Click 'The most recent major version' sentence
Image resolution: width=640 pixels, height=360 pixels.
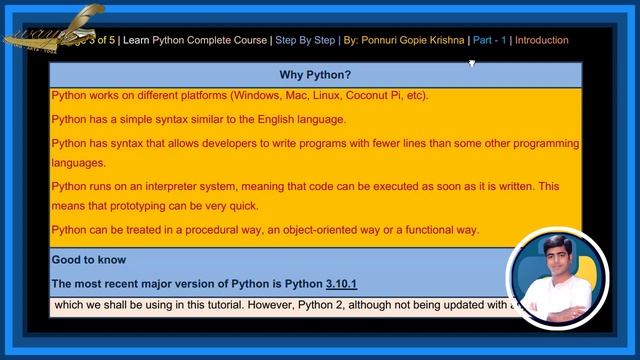tap(204, 284)
